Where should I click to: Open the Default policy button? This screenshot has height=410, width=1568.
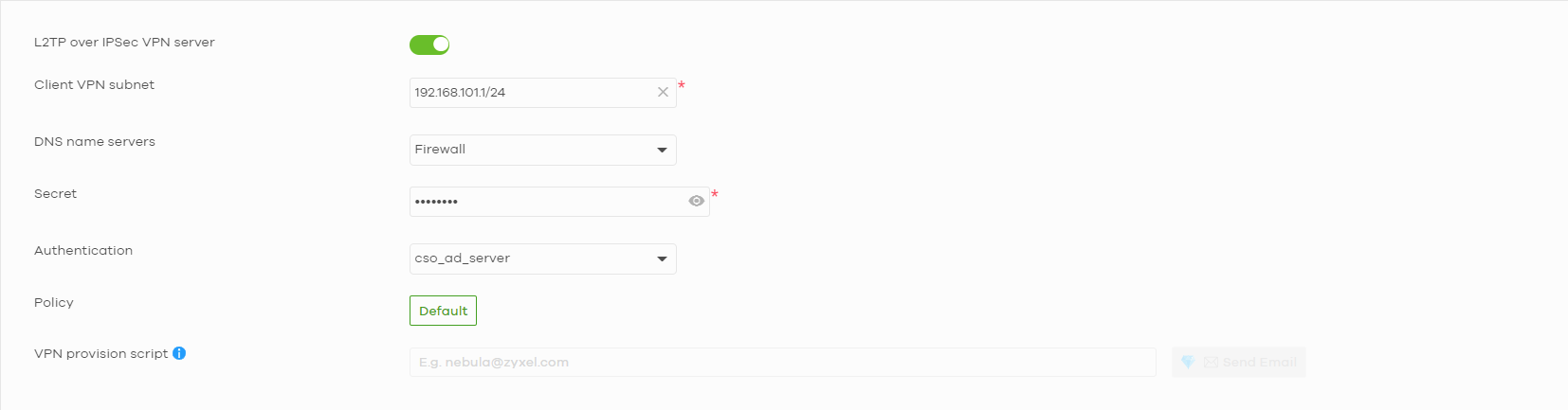(x=443, y=311)
